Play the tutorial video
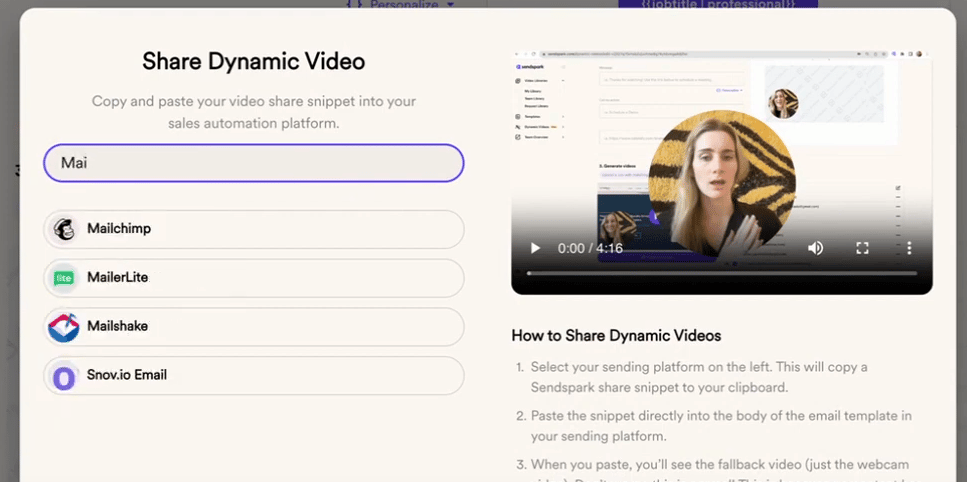Screen dimensions: 967x482 (535, 248)
